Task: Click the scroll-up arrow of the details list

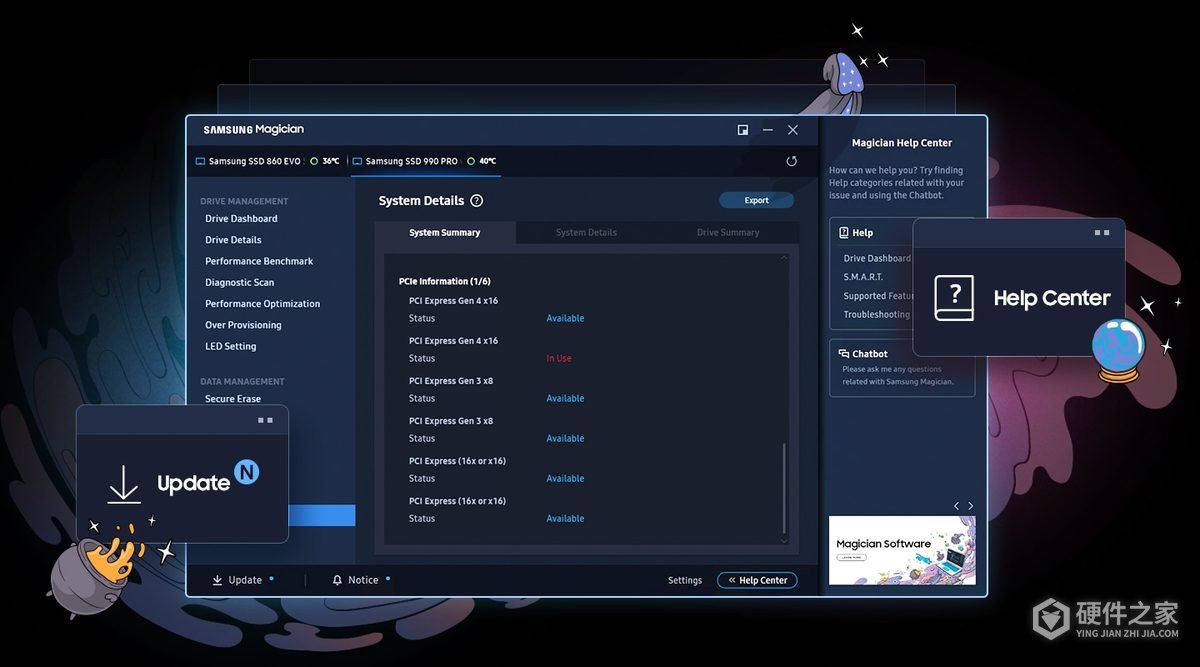Action: (x=784, y=259)
